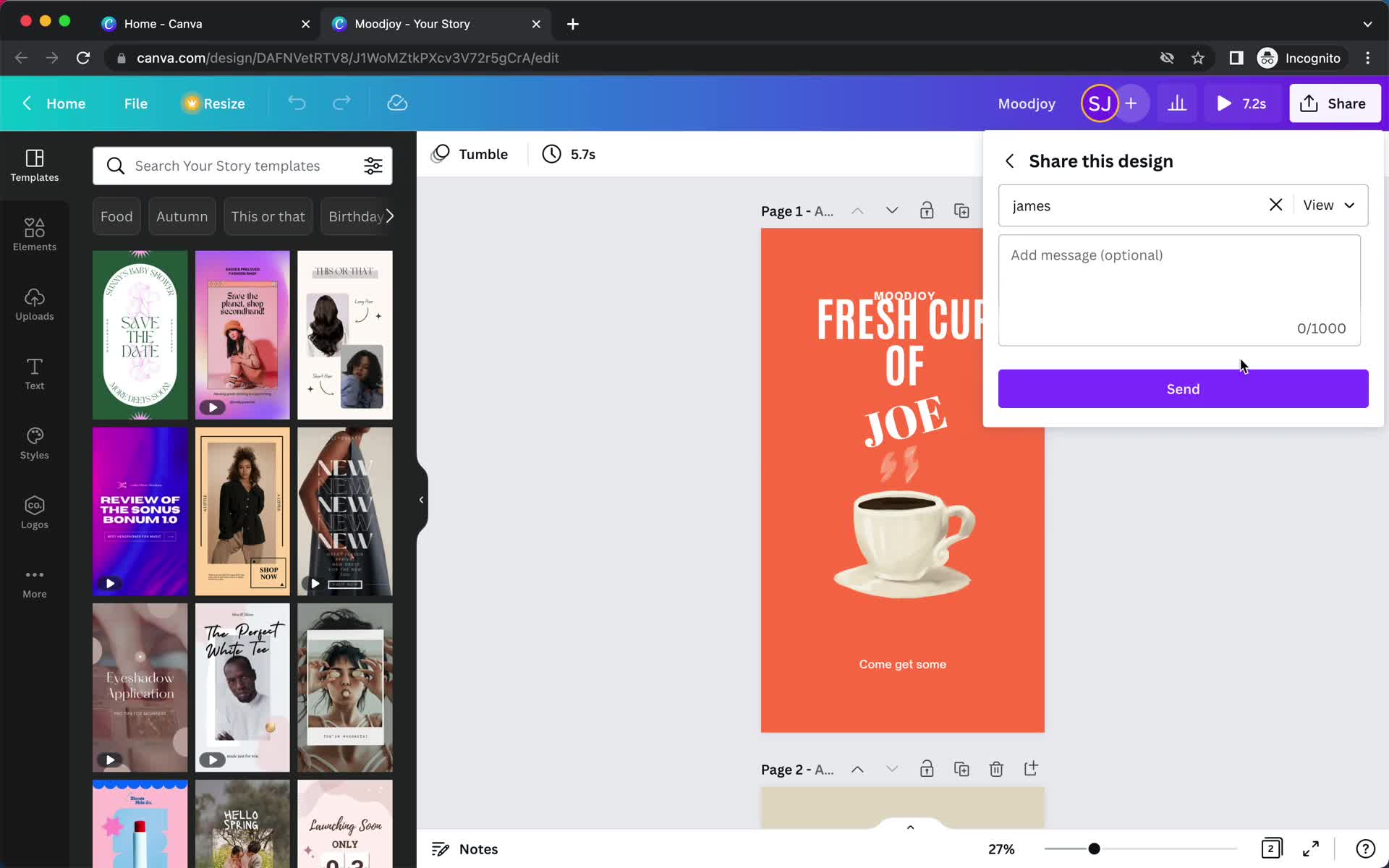The width and height of the screenshot is (1389, 868).
Task: Open the Elements sidebar panel
Action: (x=34, y=235)
